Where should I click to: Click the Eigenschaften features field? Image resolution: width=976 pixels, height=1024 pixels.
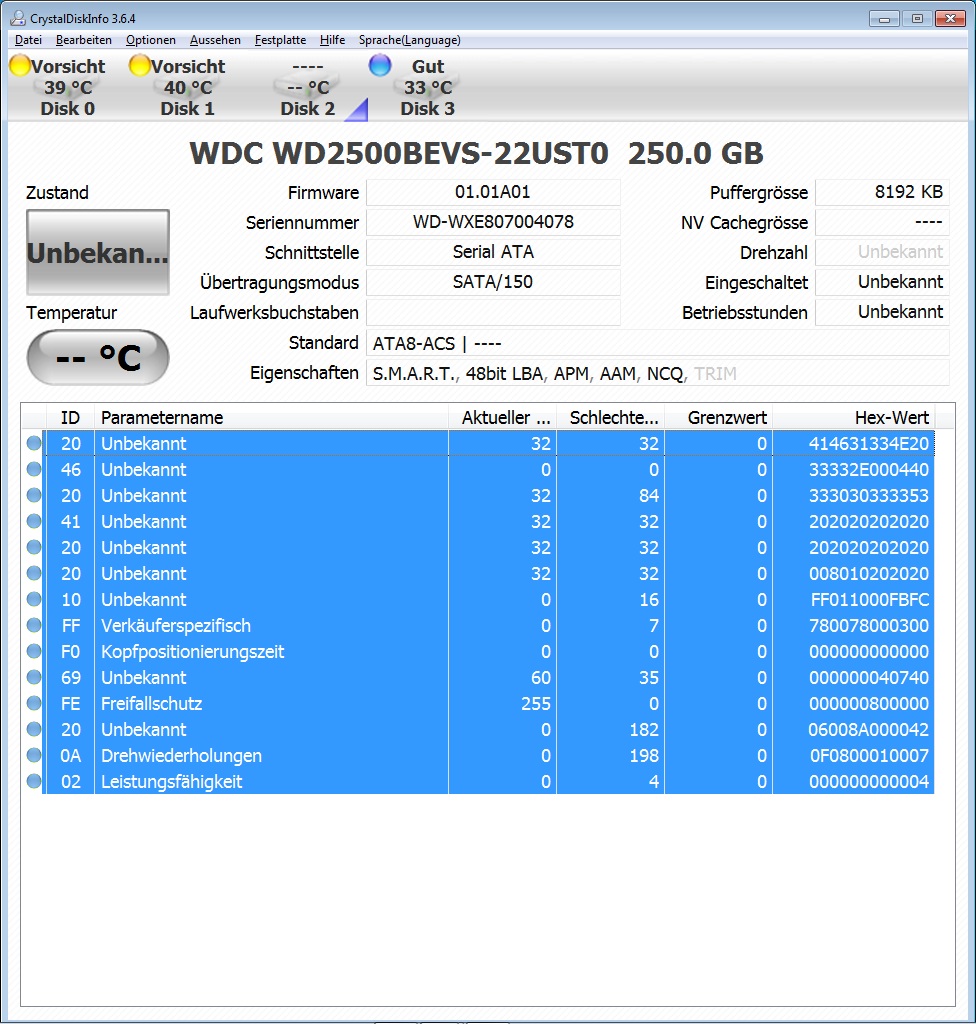[658, 373]
